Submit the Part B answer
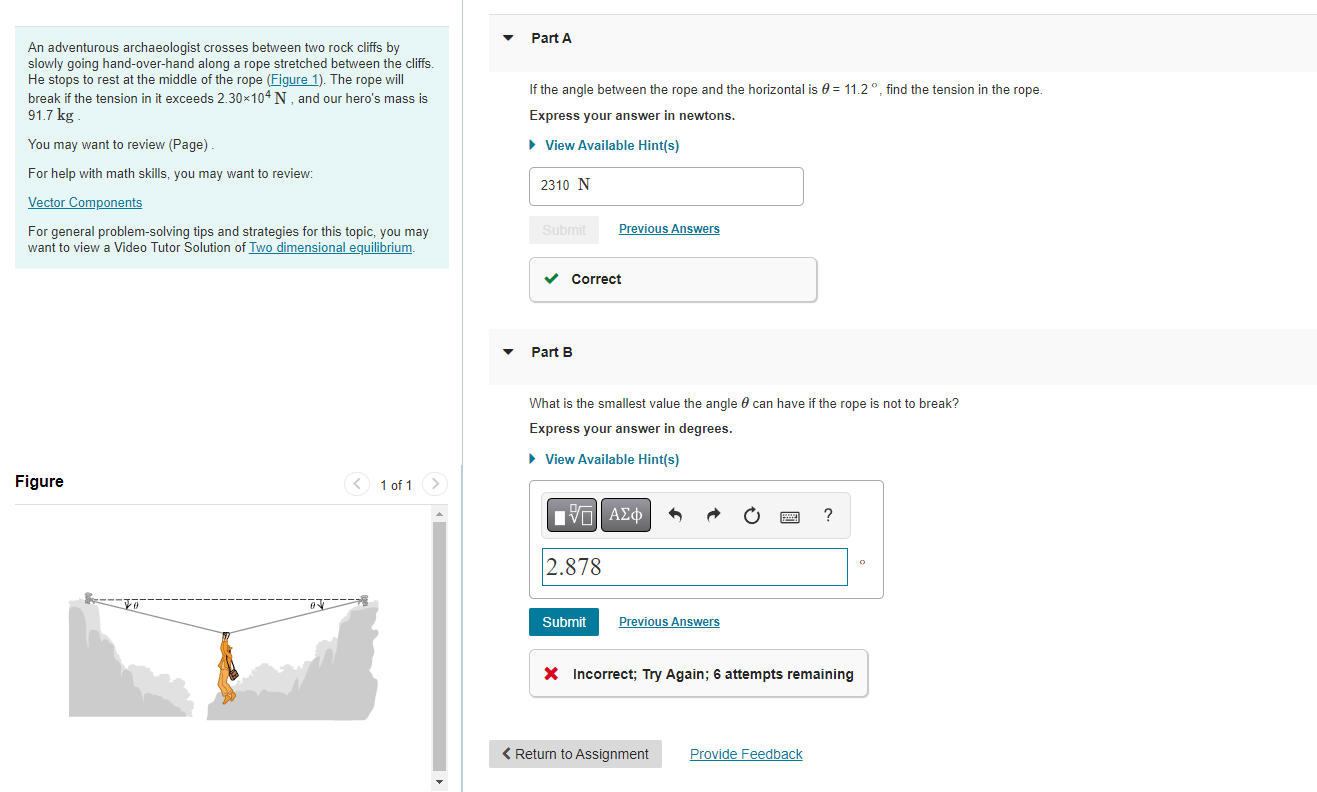Image resolution: width=1317 pixels, height=792 pixels. pos(564,622)
